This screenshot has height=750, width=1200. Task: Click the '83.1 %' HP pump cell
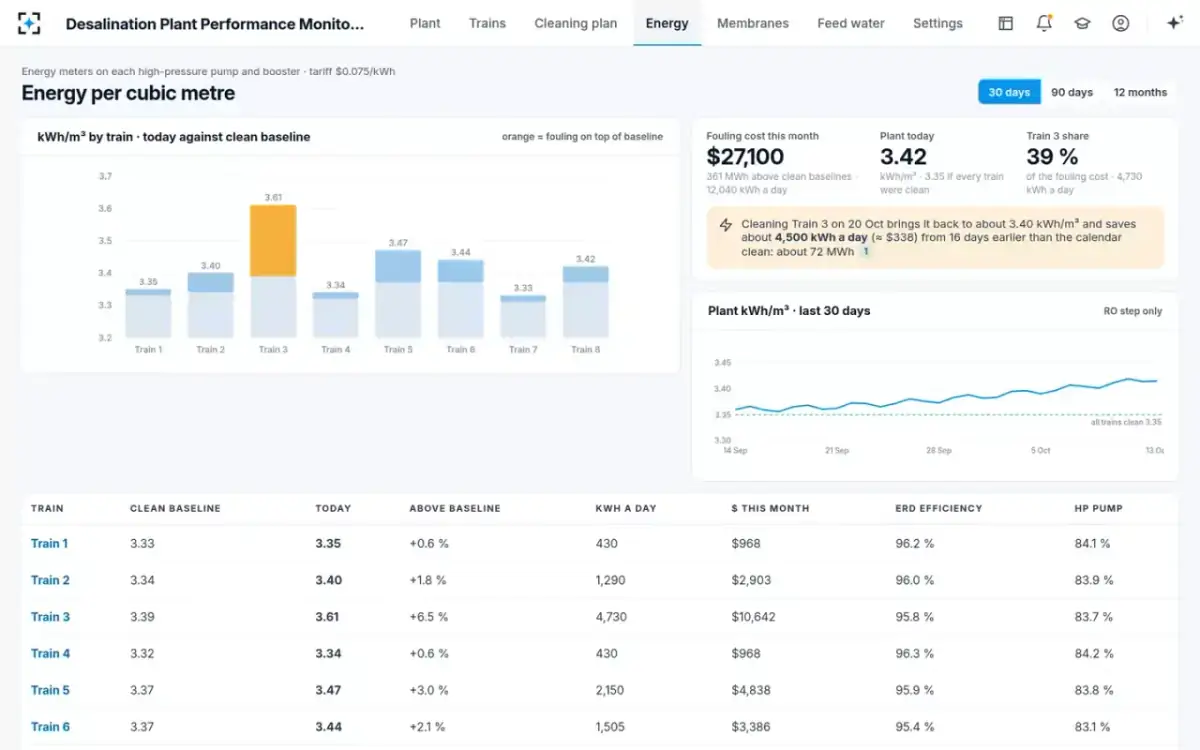click(x=1093, y=727)
